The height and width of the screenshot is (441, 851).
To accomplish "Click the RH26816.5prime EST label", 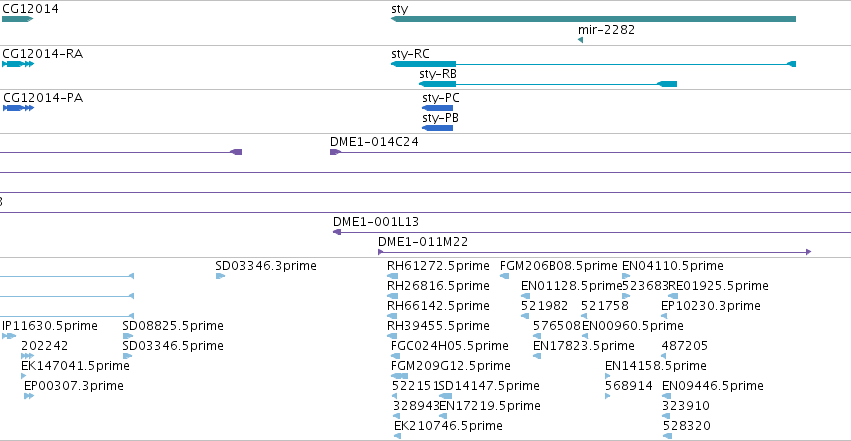I will tap(438, 286).
